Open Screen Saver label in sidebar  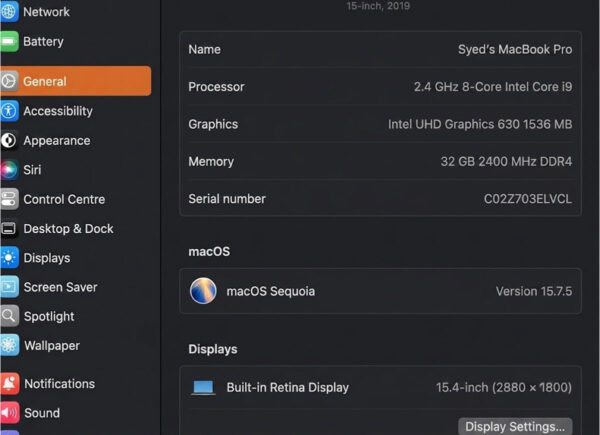click(60, 287)
